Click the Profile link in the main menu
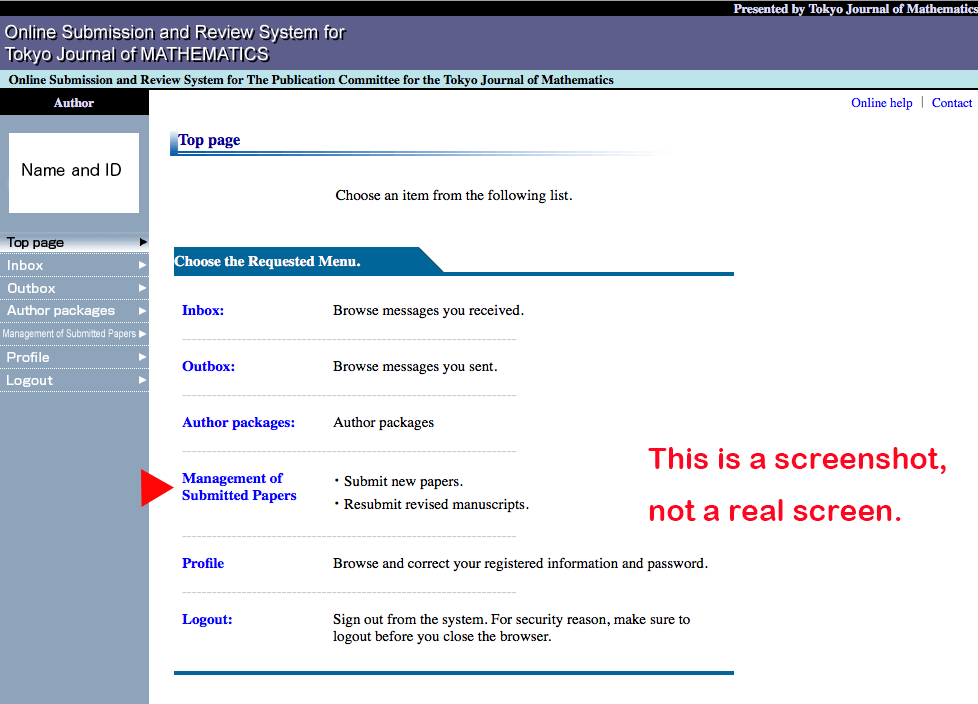The width and height of the screenshot is (978, 704). pos(203,564)
